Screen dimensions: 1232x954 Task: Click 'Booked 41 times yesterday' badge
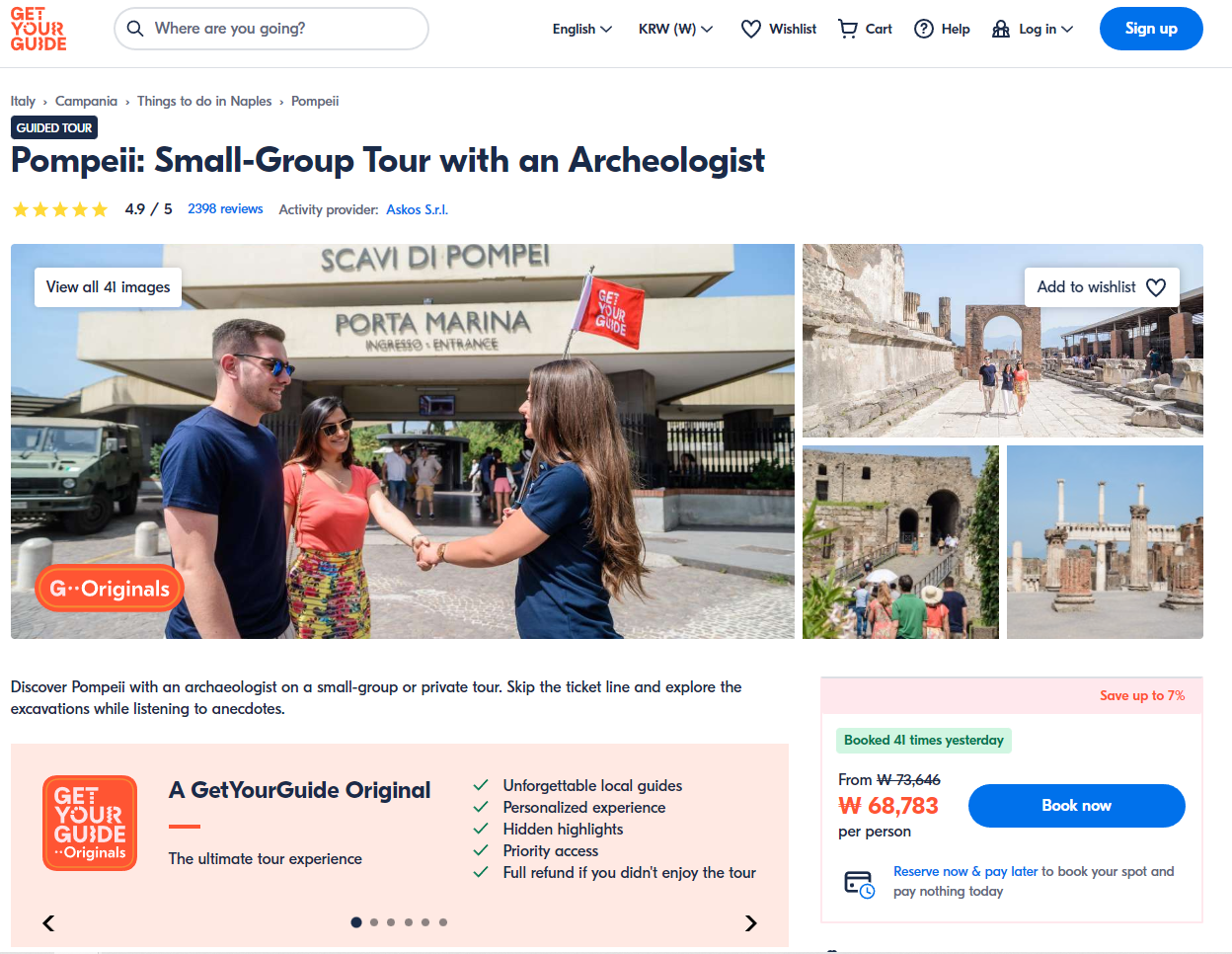(924, 741)
